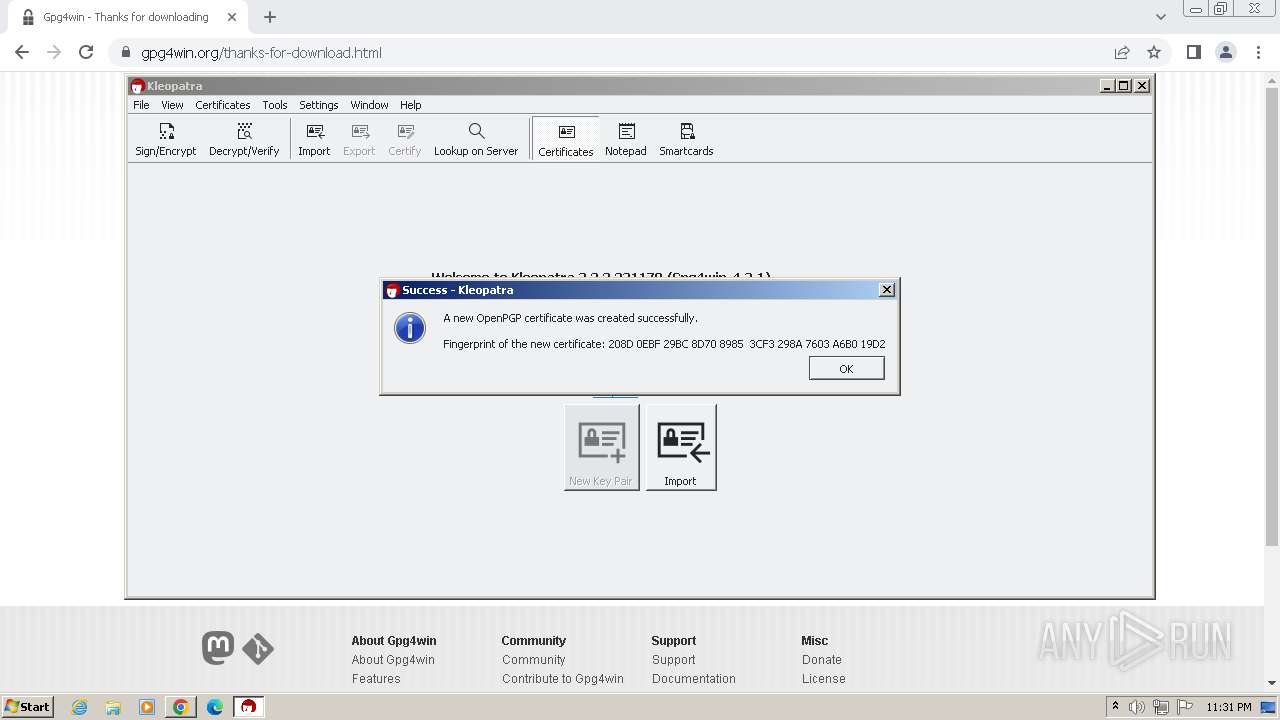Click the information icon in the Success dialog

click(x=410, y=328)
